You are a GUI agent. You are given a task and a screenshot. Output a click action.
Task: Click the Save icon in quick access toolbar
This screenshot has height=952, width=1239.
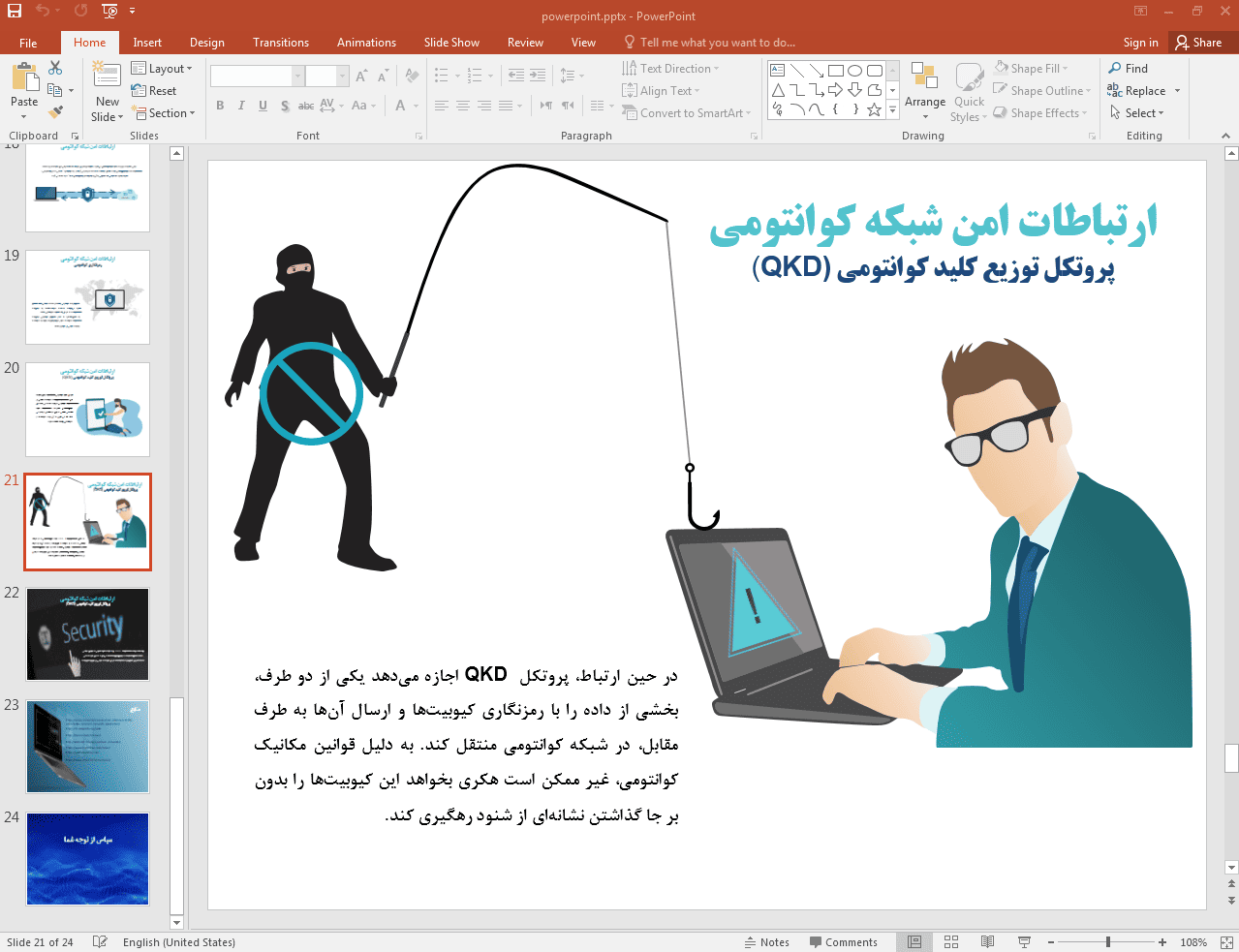pos(15,12)
